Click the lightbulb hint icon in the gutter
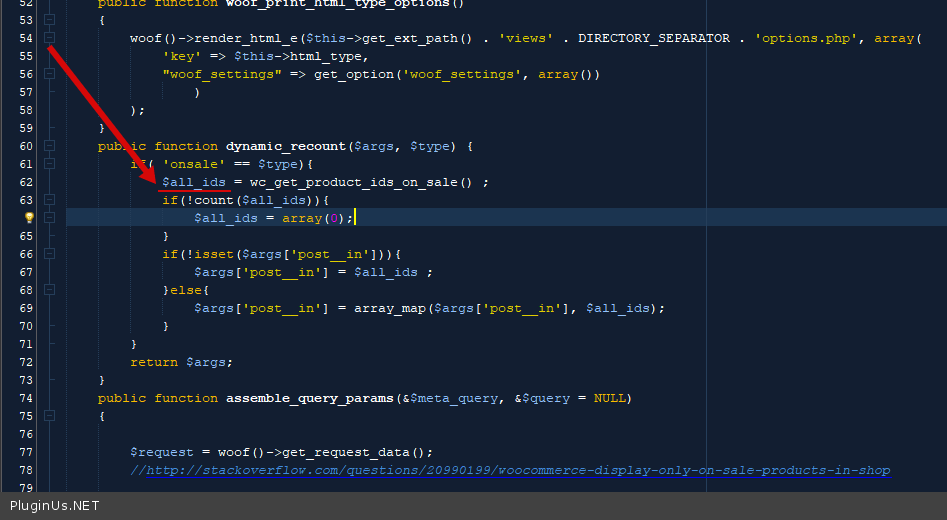Viewport: 947px width, 520px height. pos(29,218)
